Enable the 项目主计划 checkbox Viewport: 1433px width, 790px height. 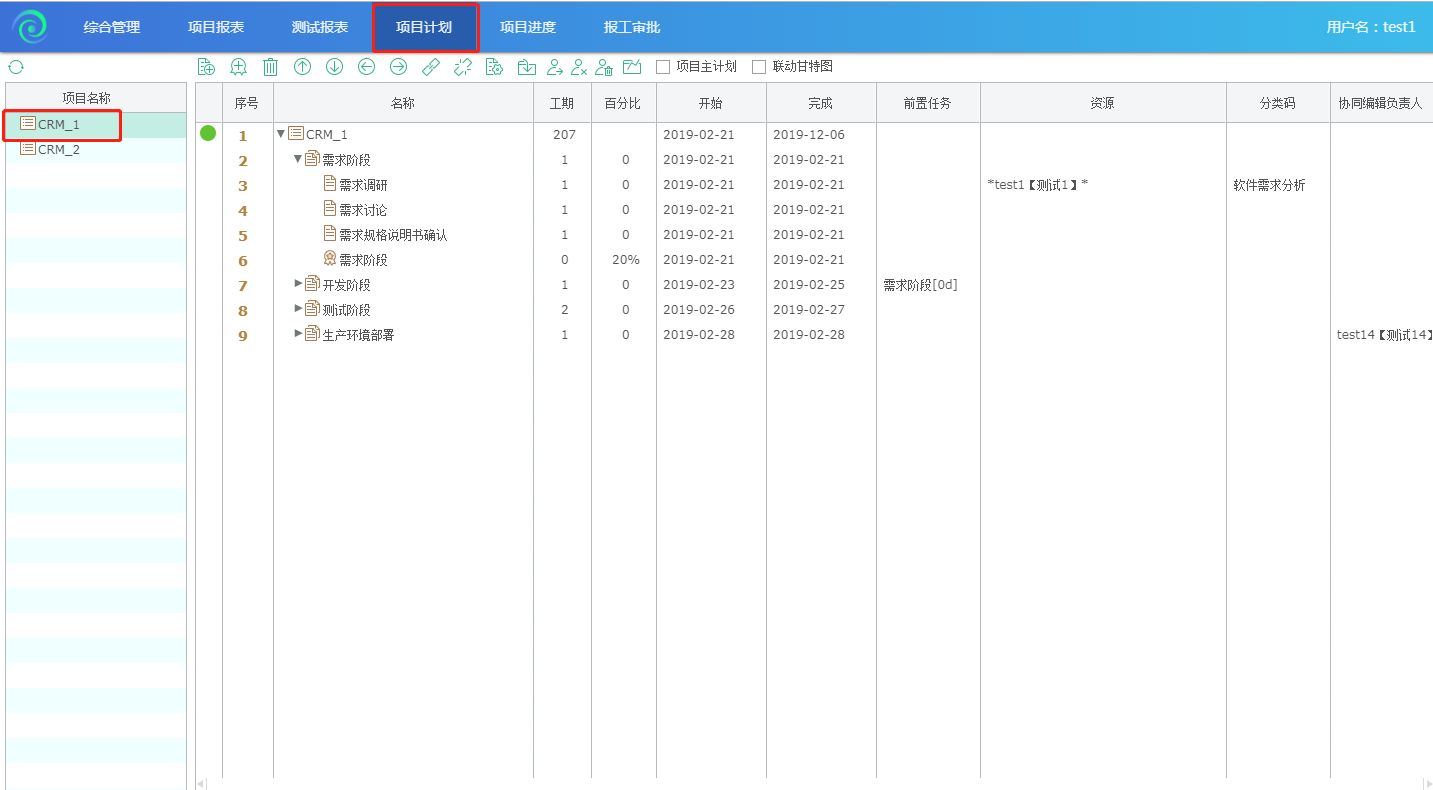point(663,67)
